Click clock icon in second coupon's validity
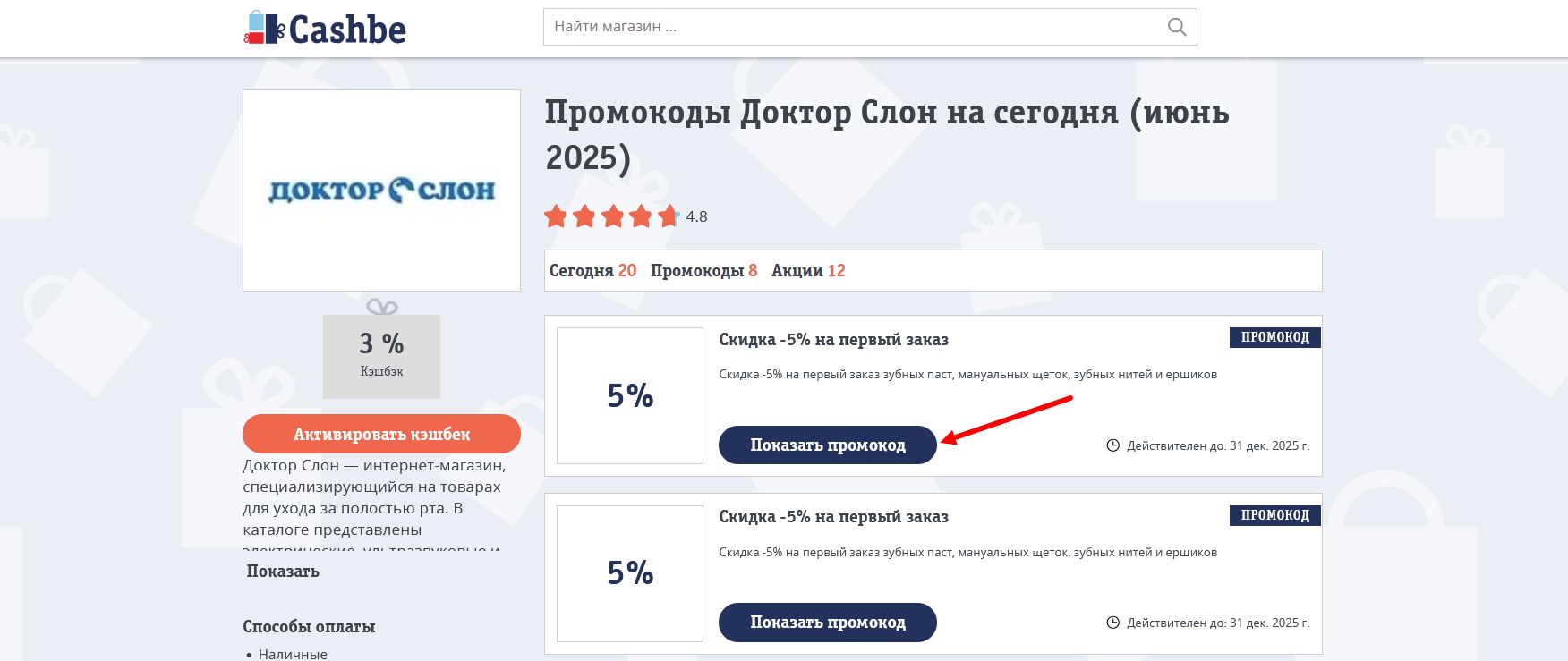Viewport: 1568px width, 661px height. [x=1112, y=623]
